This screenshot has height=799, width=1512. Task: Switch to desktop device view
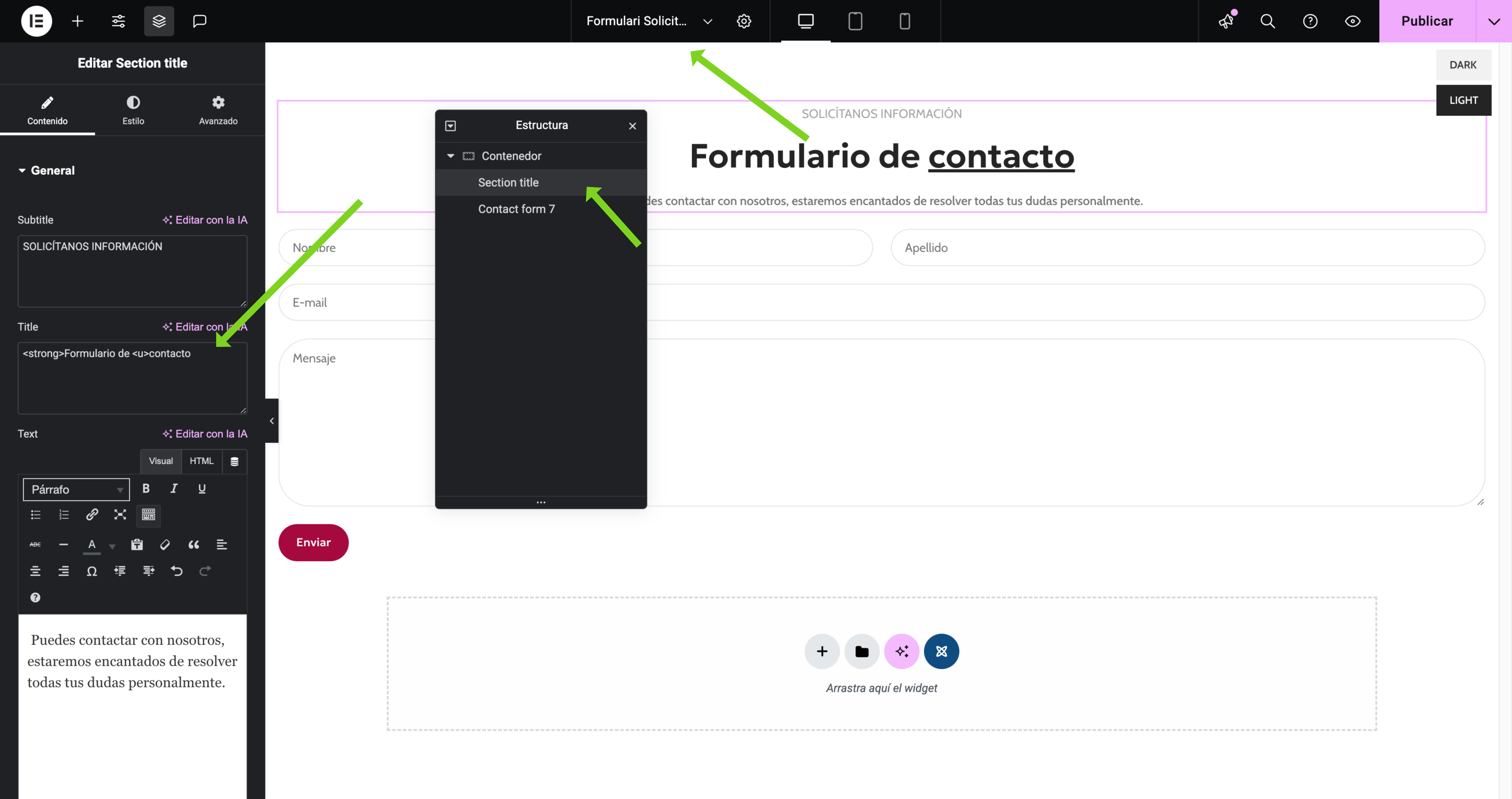806,21
